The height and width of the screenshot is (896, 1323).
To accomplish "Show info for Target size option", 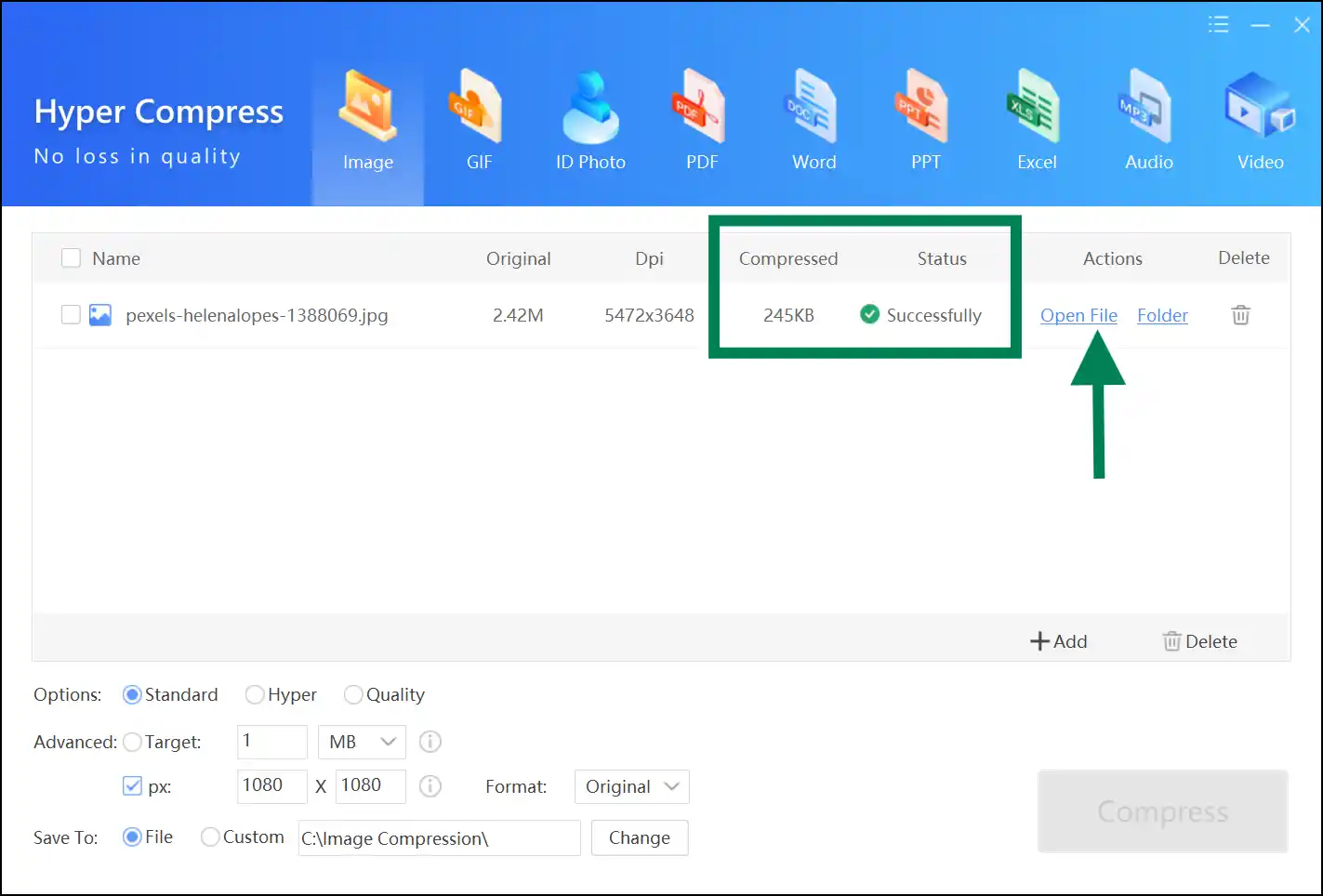I will (x=430, y=742).
